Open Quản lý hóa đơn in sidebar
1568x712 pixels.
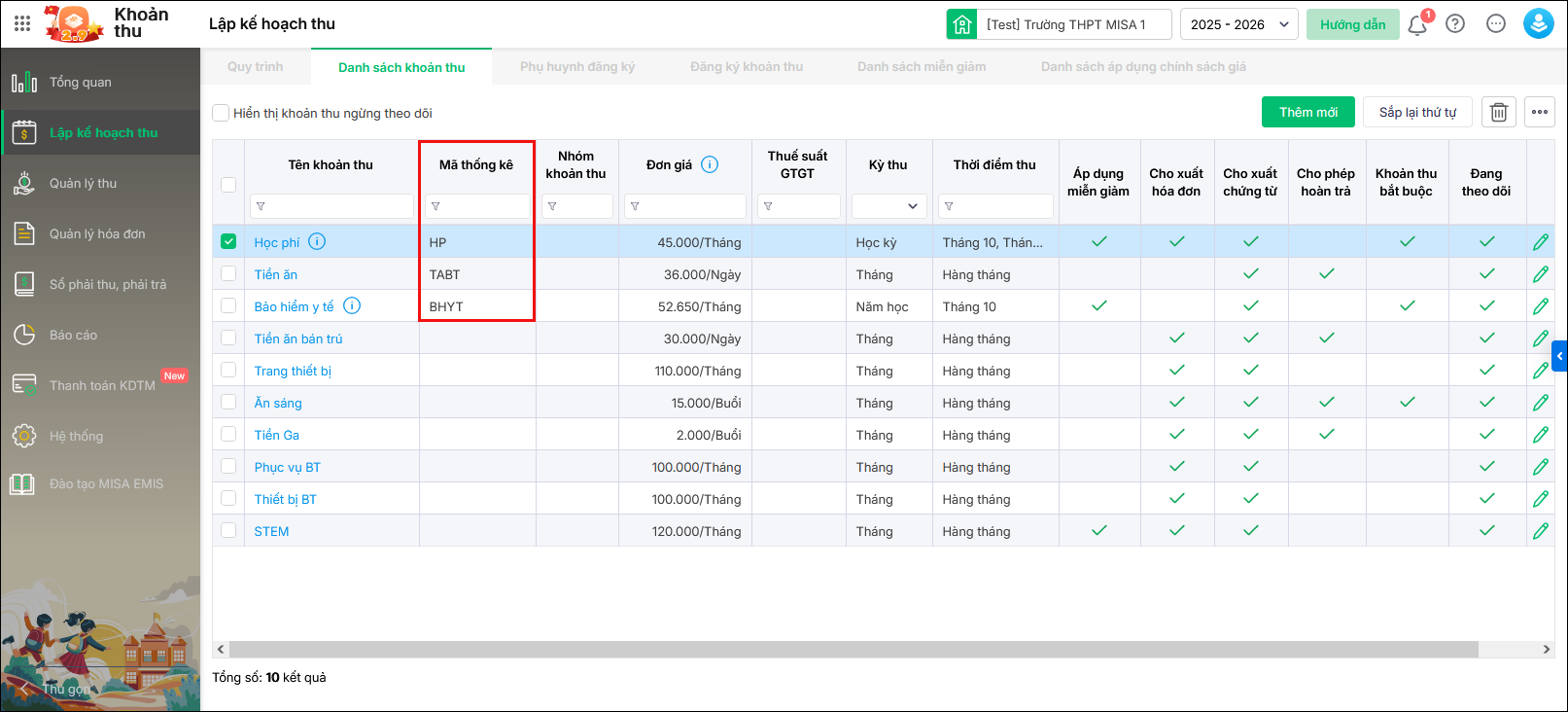pyautogui.click(x=97, y=234)
